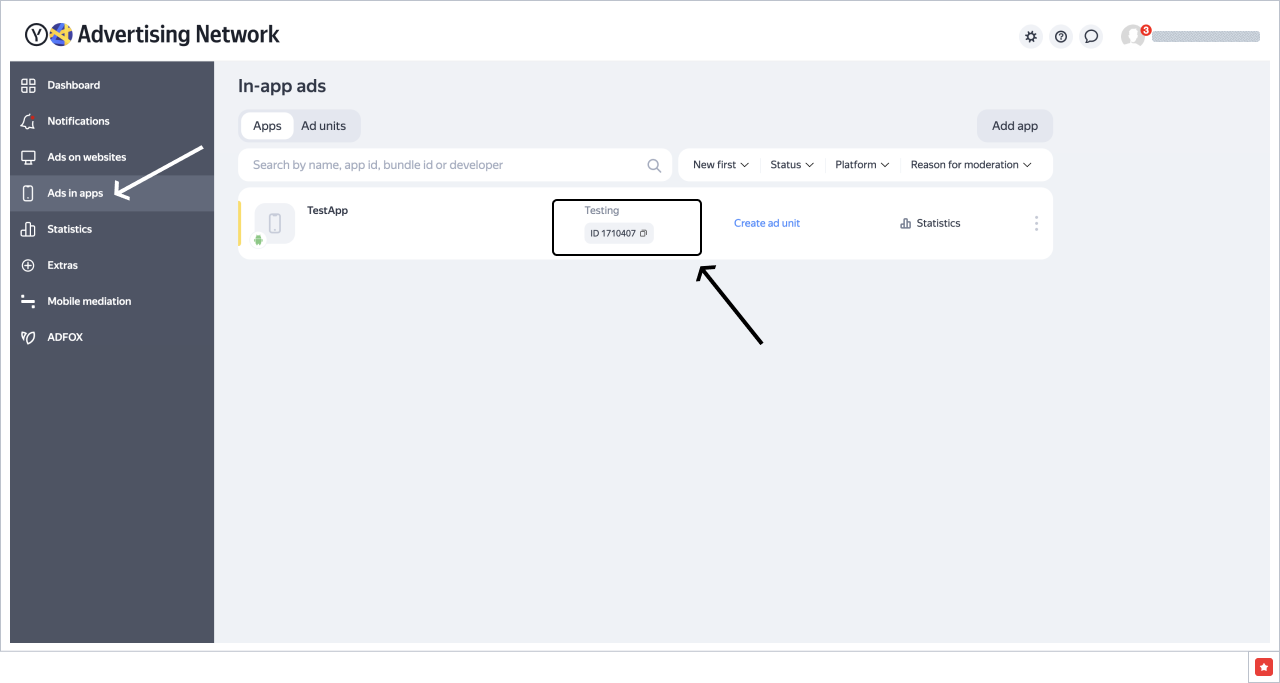Open Statistics for TestApp
This screenshot has height=683, width=1280.
(930, 223)
